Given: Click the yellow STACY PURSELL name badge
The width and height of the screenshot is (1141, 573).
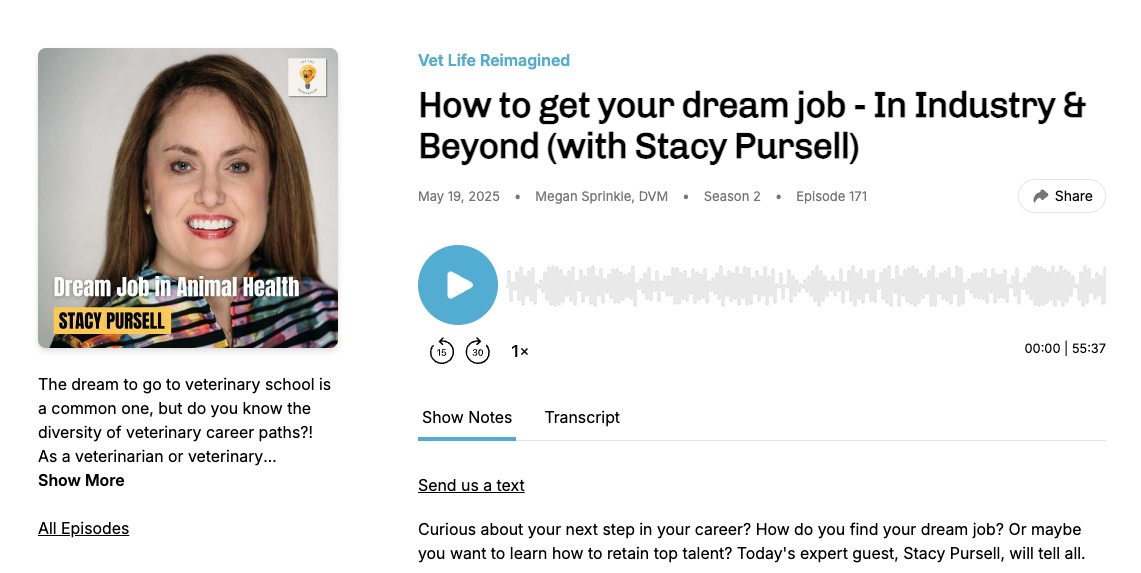Looking at the screenshot, I should click(112, 322).
